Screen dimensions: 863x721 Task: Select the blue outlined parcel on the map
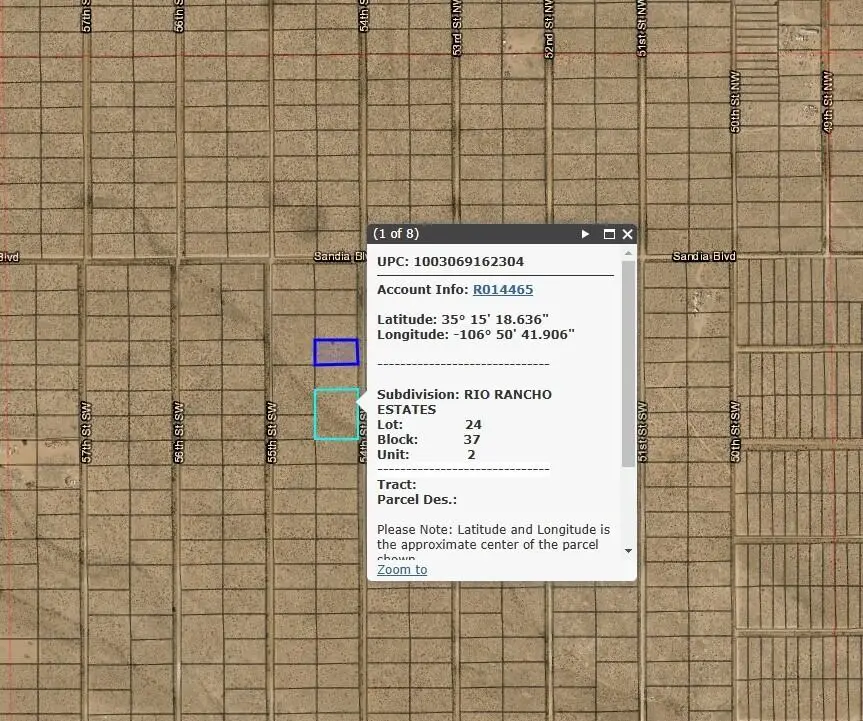336,352
